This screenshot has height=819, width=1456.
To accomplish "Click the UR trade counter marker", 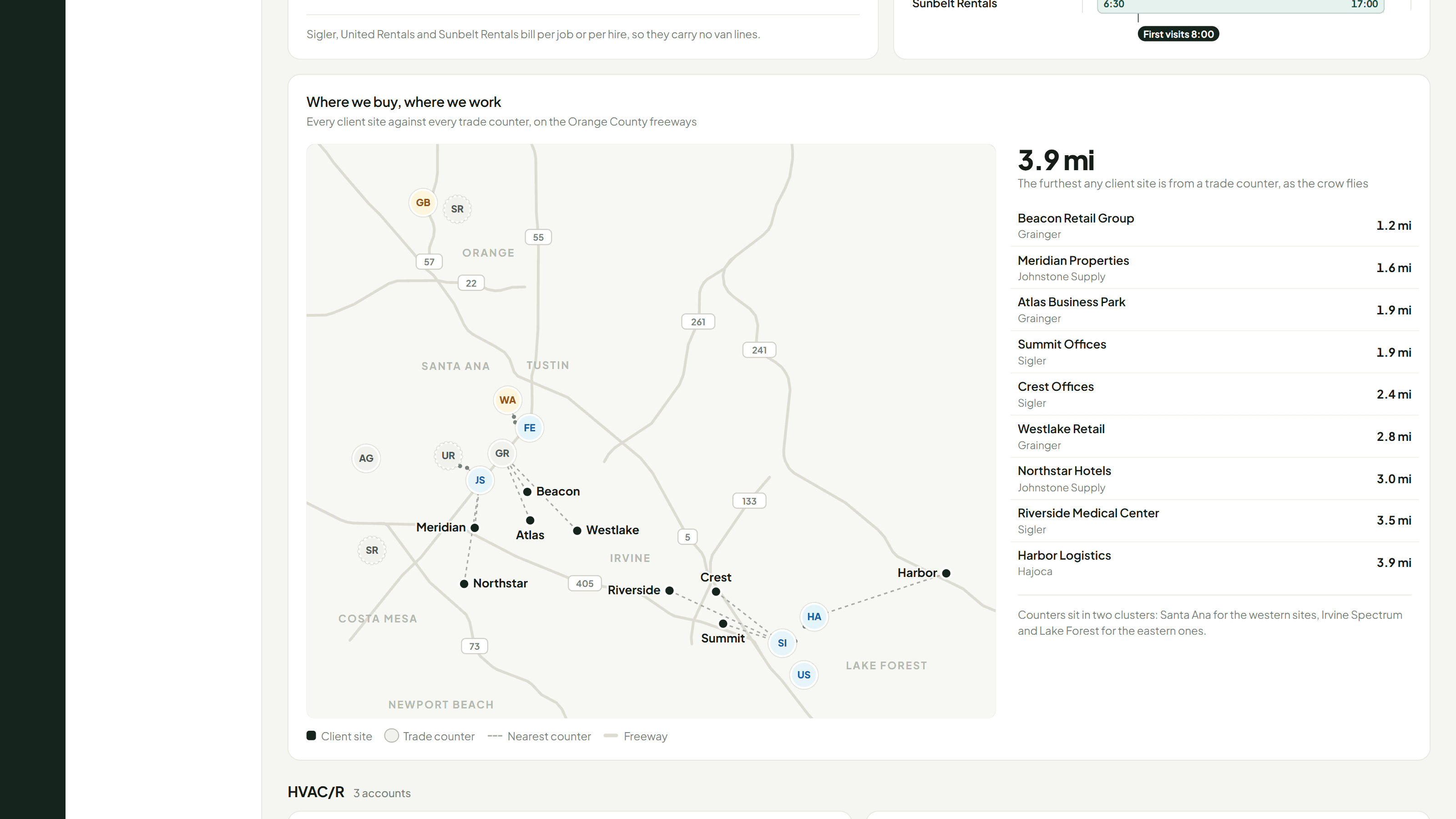I will (448, 455).
